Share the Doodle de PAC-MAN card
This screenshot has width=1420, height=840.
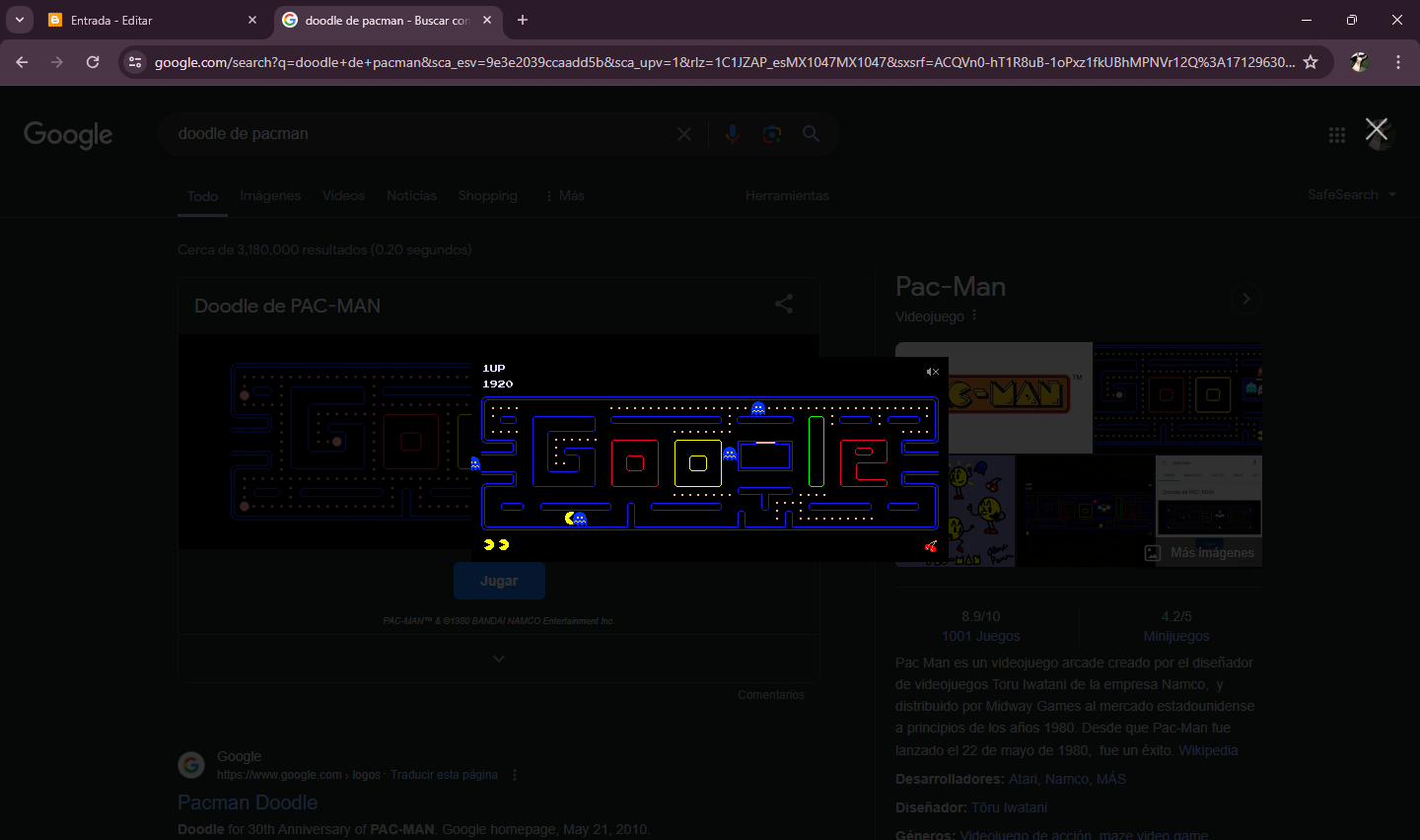coord(784,304)
